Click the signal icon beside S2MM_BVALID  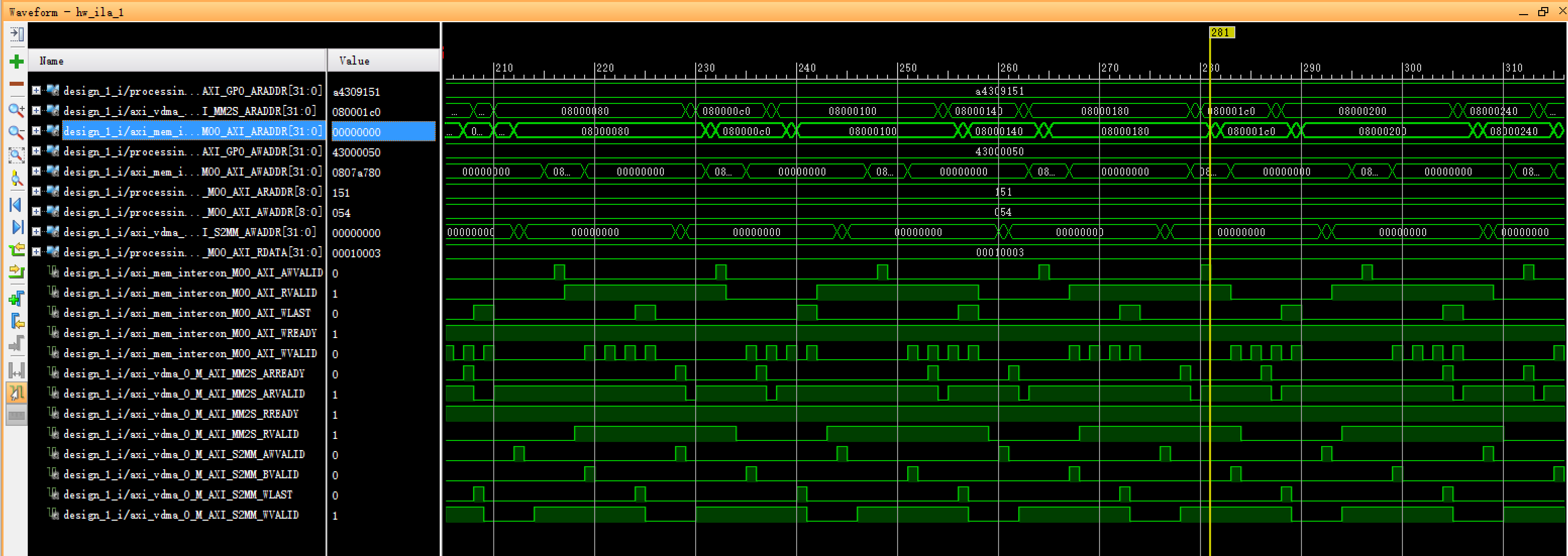pos(54,474)
